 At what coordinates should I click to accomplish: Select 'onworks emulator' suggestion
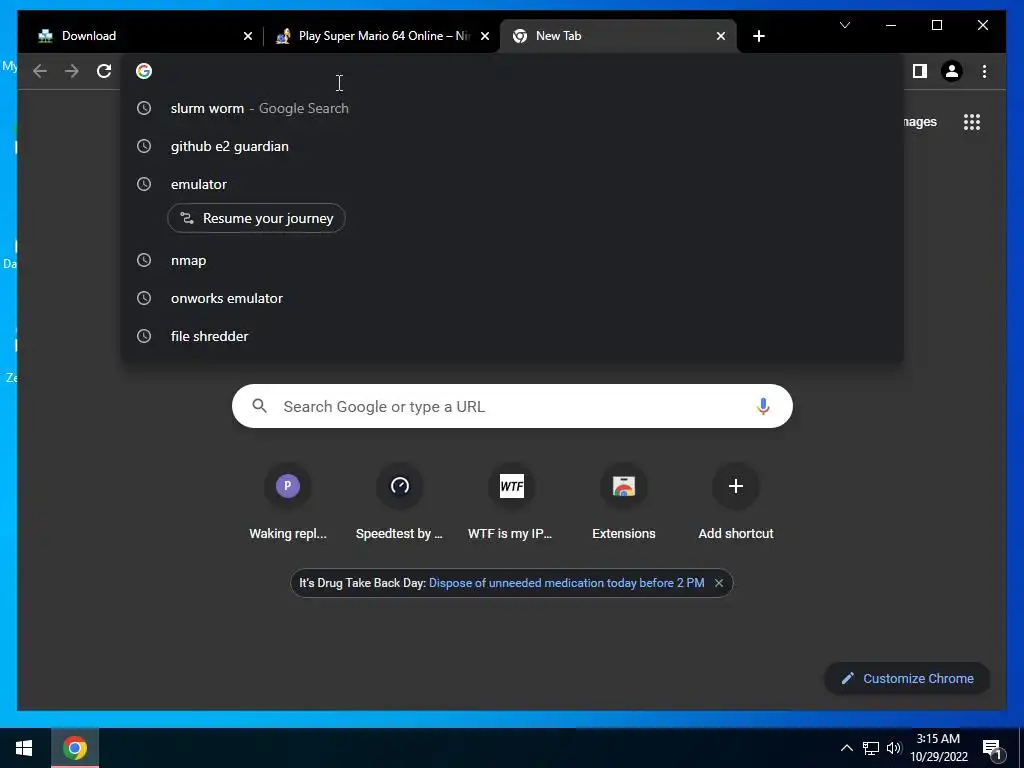(x=513, y=298)
